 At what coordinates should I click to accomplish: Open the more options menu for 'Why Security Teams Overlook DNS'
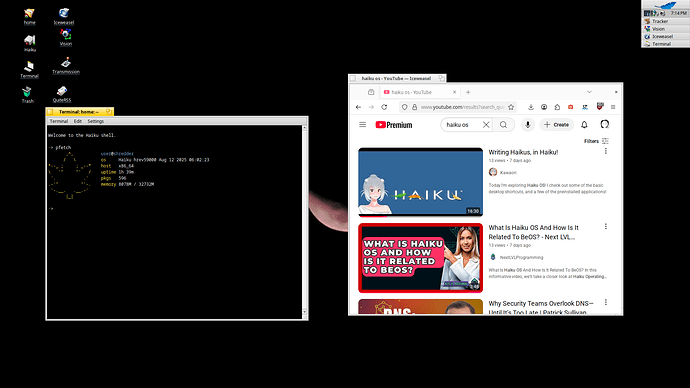(606, 302)
